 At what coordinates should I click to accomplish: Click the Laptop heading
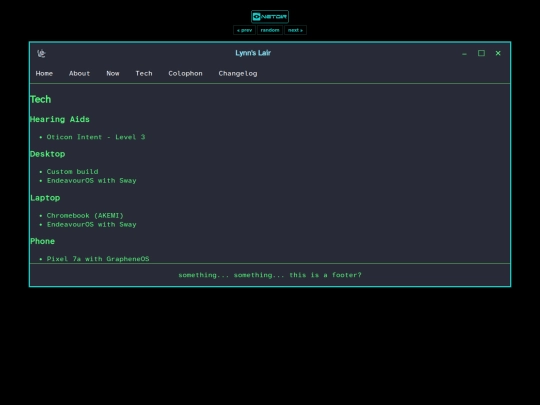point(45,198)
